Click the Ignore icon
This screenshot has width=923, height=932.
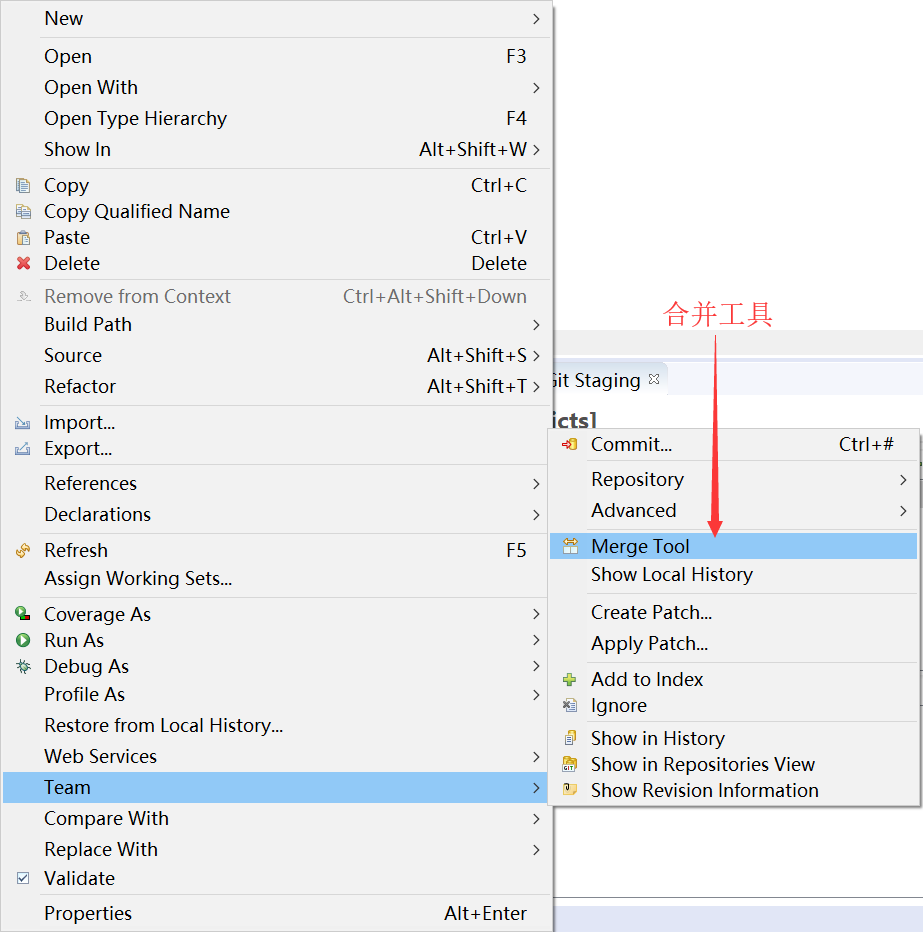[x=569, y=706]
